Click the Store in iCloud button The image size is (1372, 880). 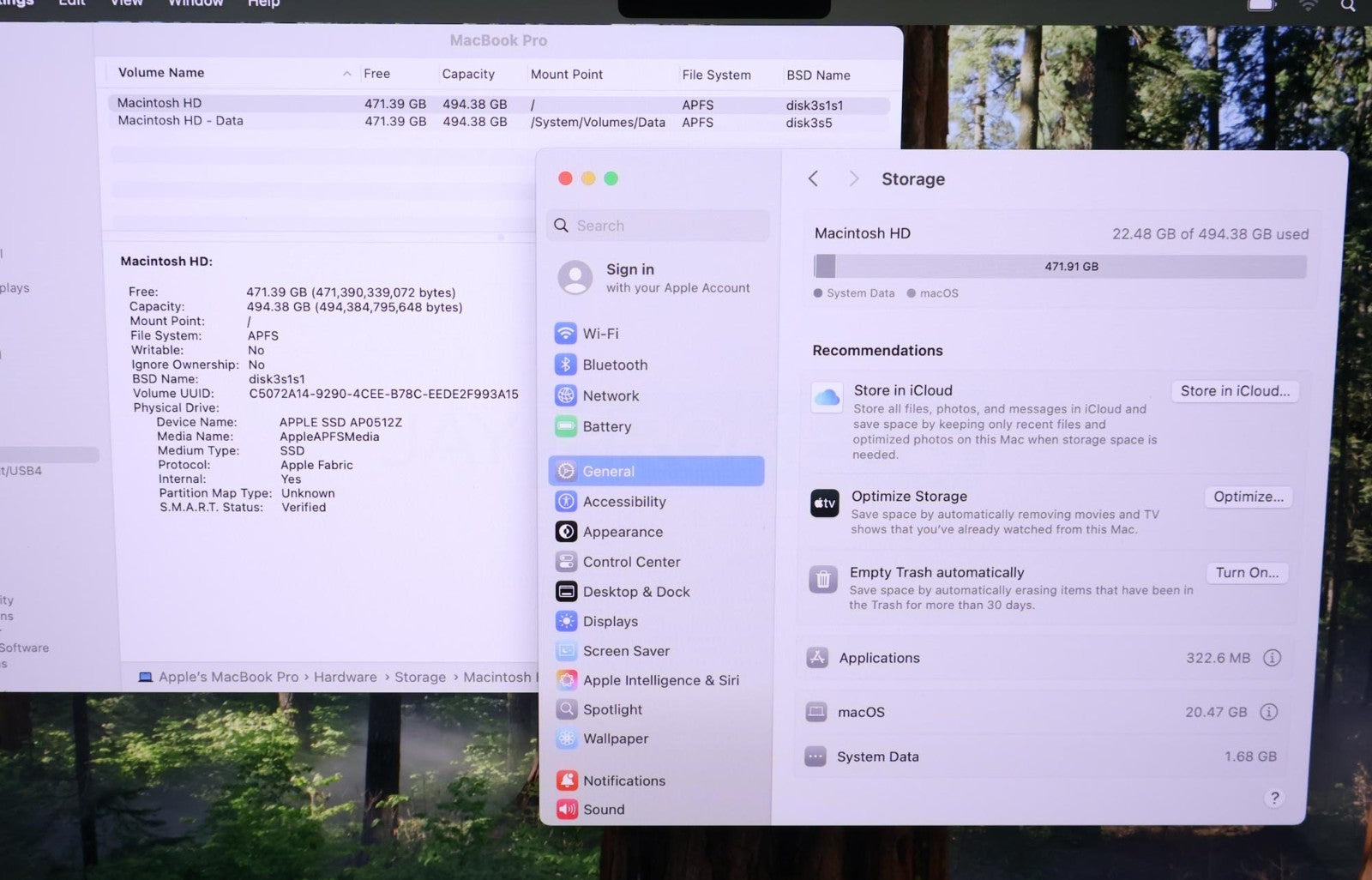1234,391
